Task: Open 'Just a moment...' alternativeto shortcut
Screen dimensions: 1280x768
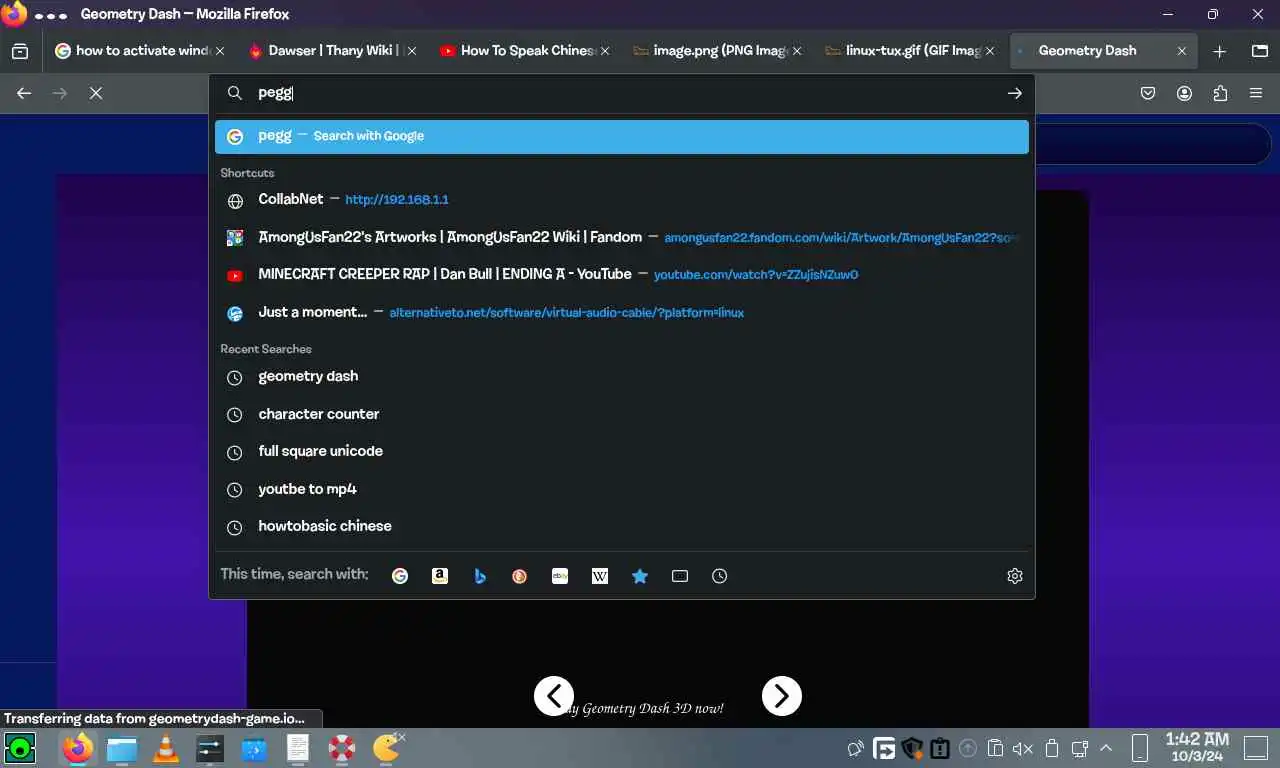Action: [622, 313]
